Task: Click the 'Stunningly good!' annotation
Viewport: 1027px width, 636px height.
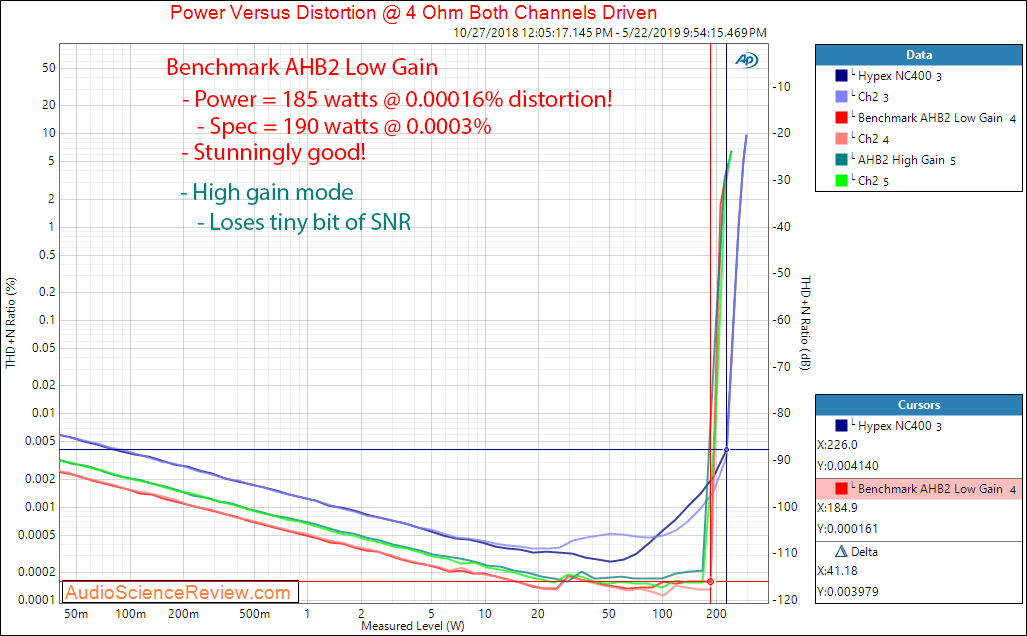Action: (x=274, y=152)
